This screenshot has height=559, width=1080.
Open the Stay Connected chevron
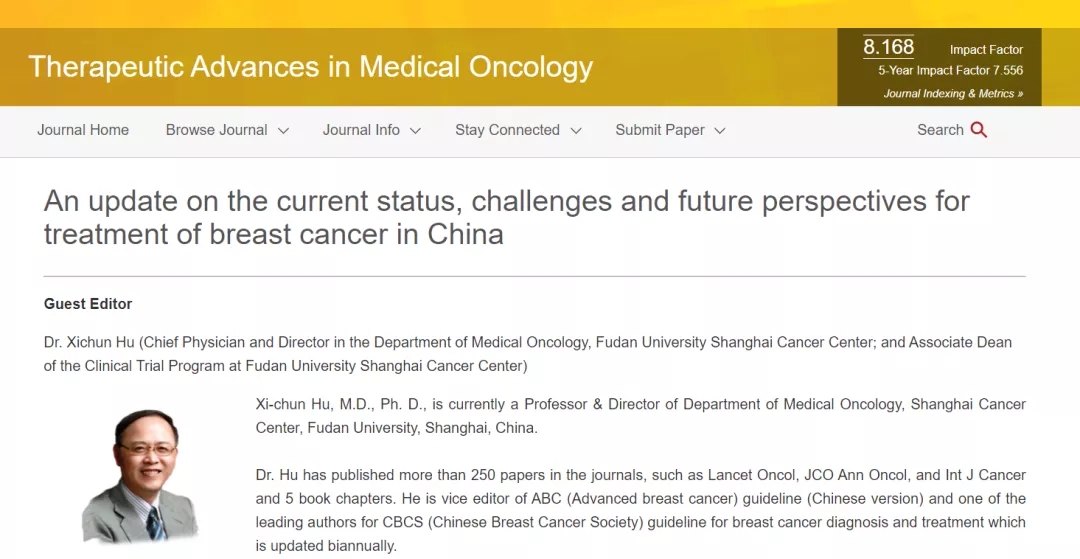[x=576, y=131]
